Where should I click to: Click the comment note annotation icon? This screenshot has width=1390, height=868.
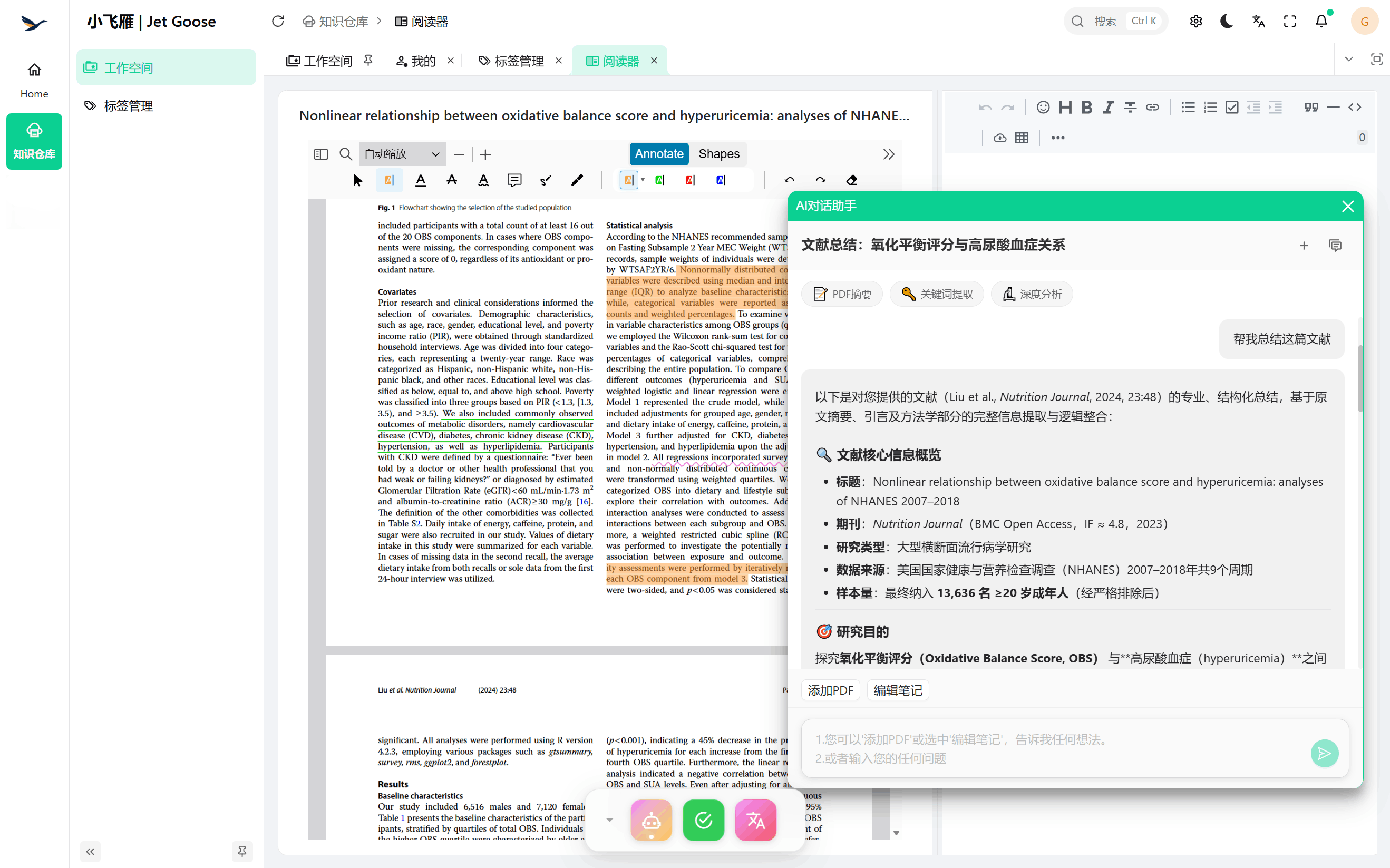coord(514,180)
